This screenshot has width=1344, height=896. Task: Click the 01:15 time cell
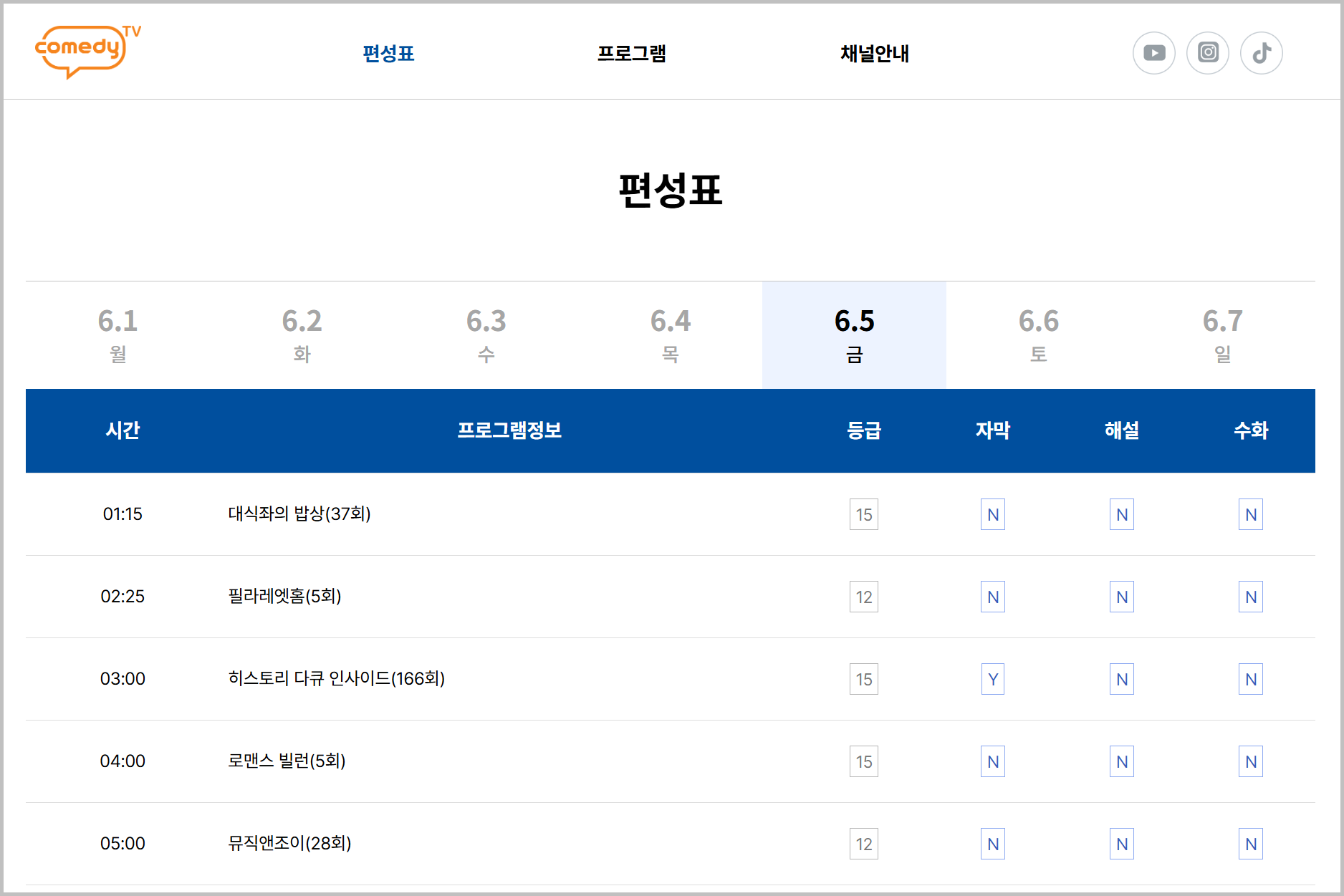pos(123,514)
